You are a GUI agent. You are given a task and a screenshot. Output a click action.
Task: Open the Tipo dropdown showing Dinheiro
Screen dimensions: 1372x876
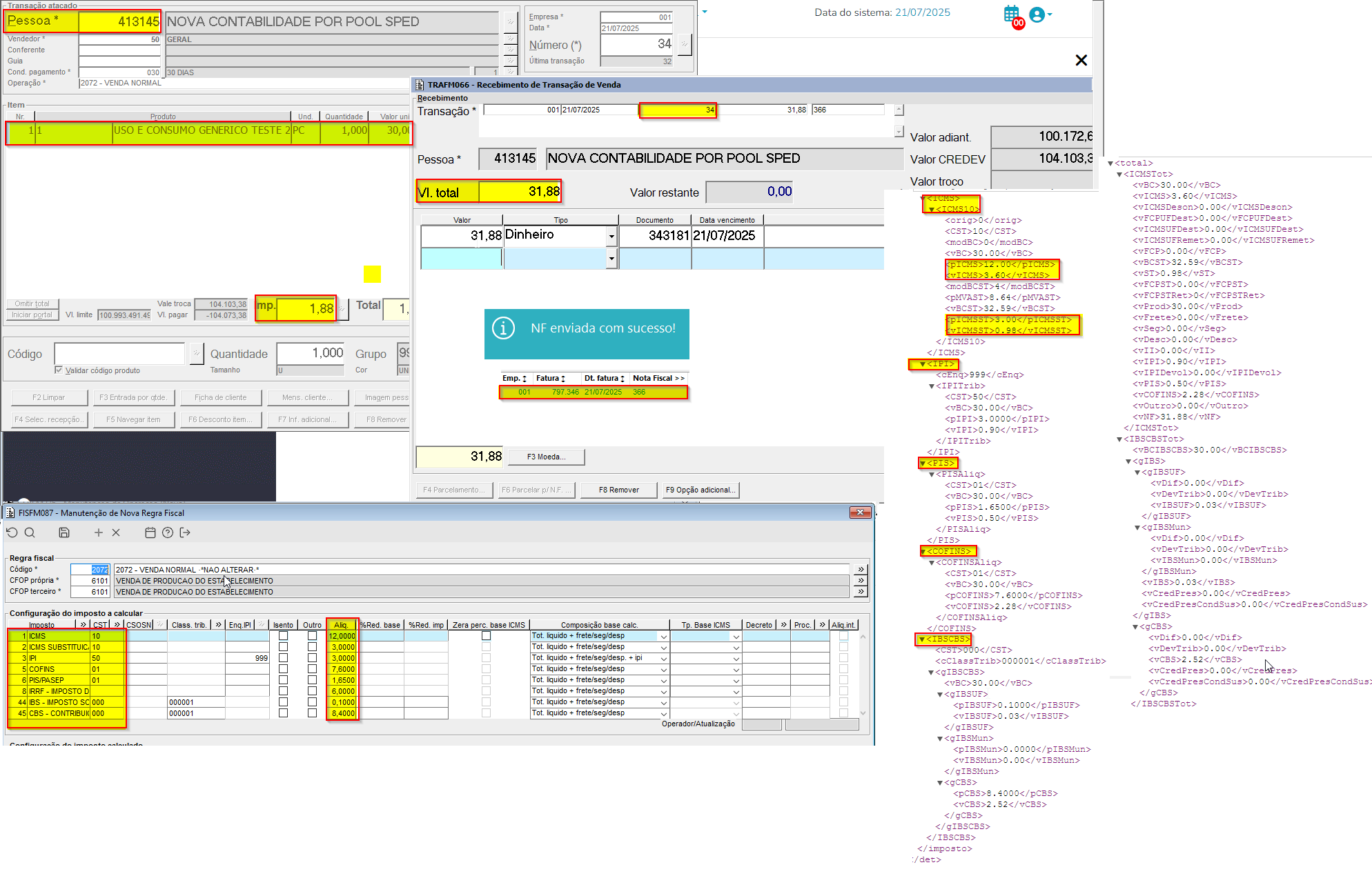coord(611,237)
